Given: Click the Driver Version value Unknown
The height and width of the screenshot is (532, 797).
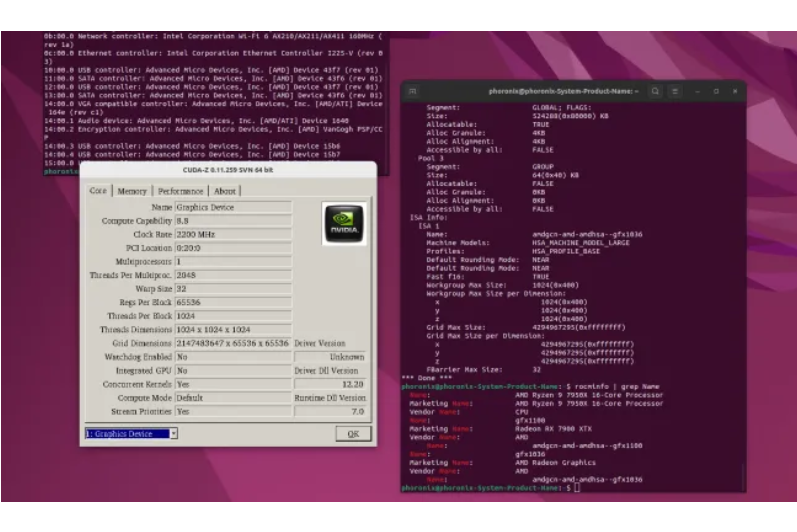Looking at the screenshot, I should coord(330,357).
